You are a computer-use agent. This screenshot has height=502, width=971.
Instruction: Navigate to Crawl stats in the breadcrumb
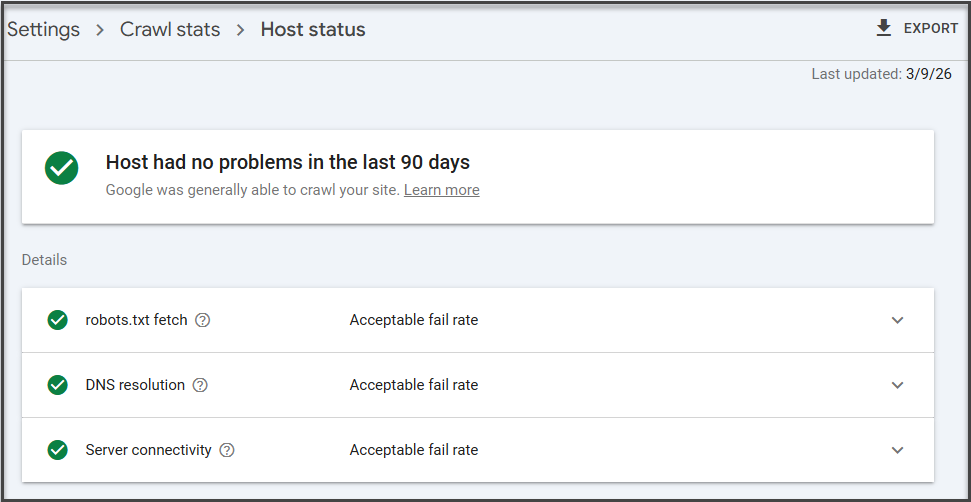(170, 29)
